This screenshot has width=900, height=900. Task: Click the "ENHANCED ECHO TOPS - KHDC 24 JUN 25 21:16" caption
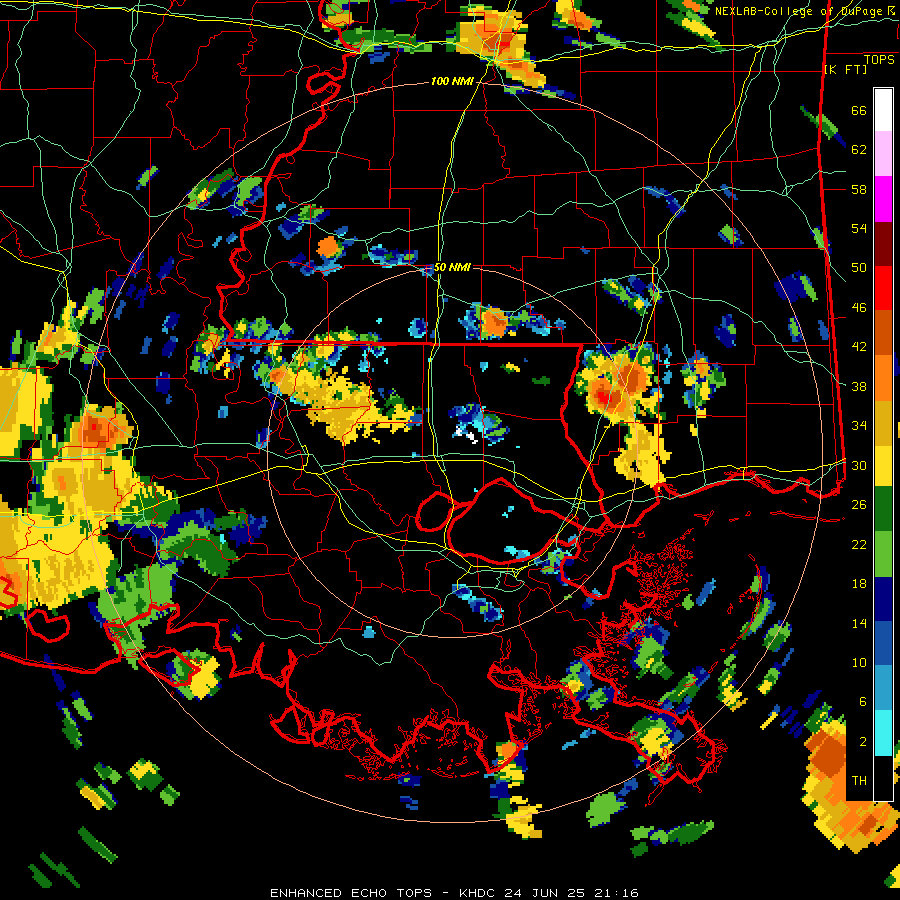point(454,893)
